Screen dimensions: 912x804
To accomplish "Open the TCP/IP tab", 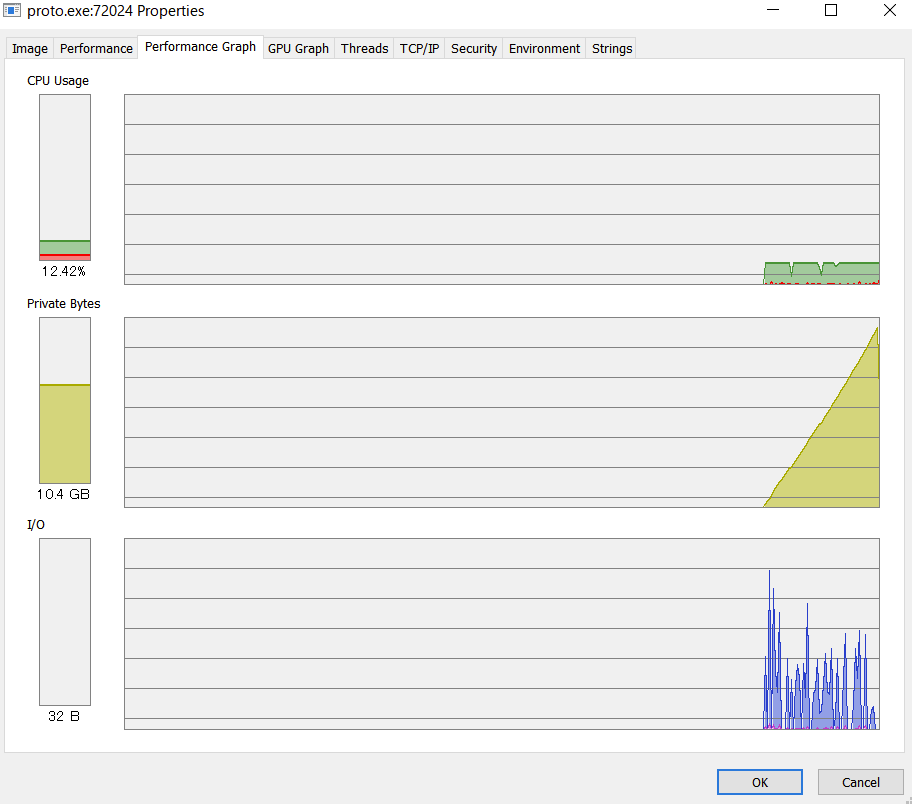I will (x=419, y=48).
